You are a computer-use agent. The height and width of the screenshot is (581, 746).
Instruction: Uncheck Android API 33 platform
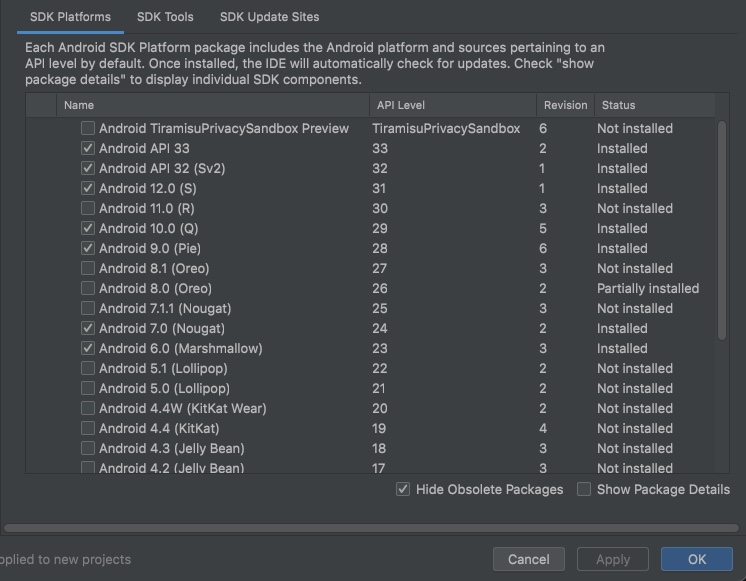[88, 149]
